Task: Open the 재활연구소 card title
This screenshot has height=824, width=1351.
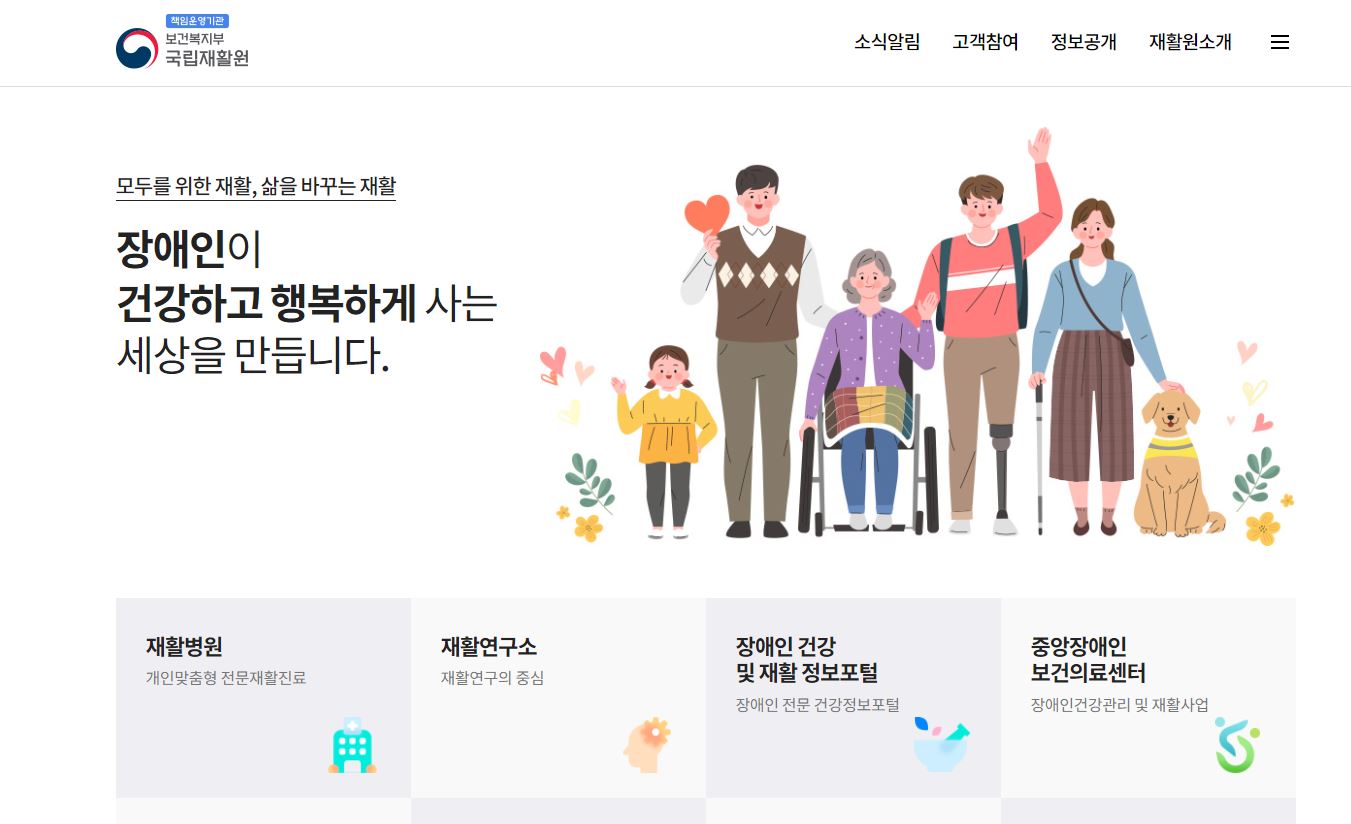Action: [x=489, y=646]
